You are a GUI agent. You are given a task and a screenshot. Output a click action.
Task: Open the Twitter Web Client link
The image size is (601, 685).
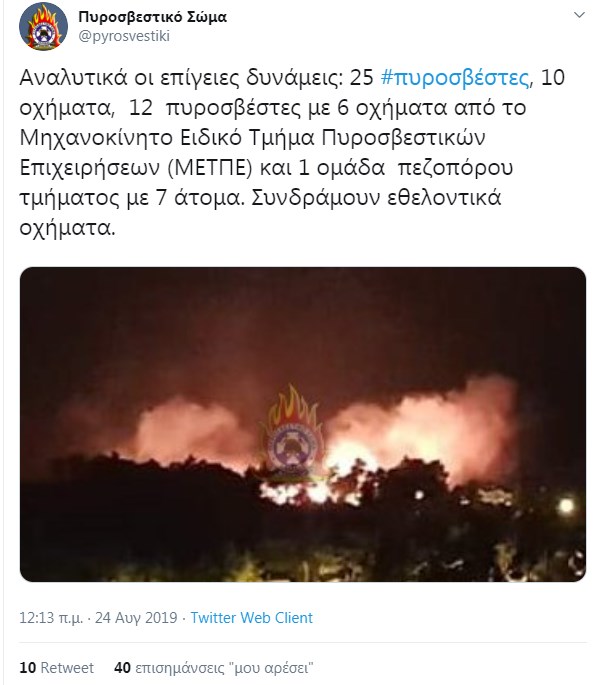252,618
